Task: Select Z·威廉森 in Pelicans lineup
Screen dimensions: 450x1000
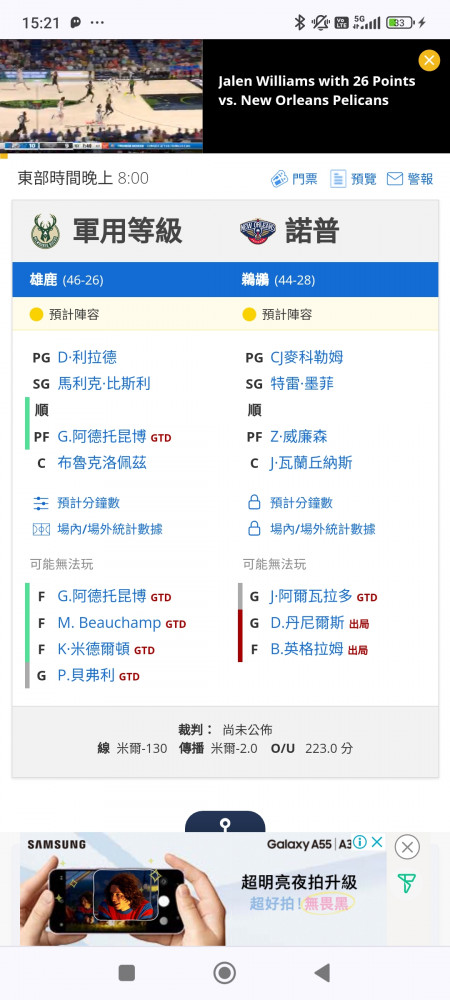Action: (x=299, y=437)
